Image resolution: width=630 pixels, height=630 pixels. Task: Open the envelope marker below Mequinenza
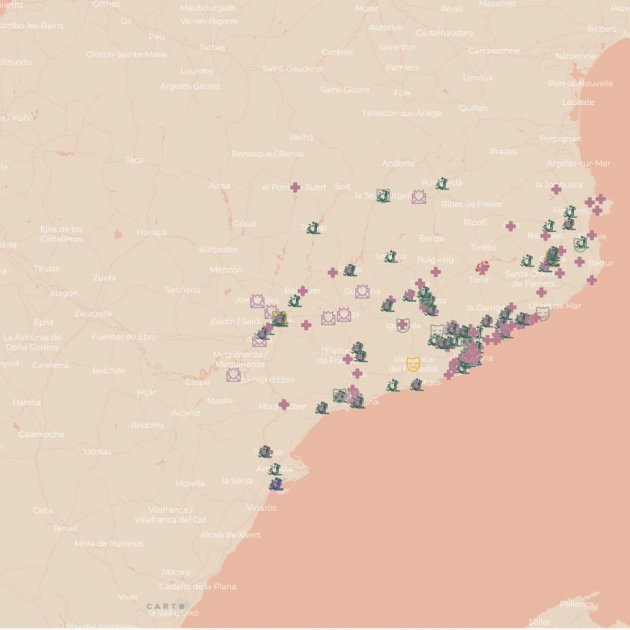233,375
